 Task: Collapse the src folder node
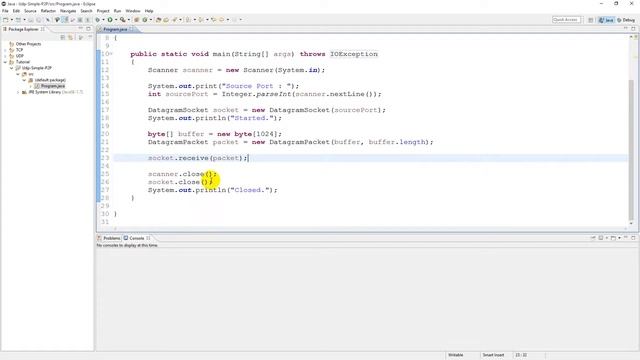pyautogui.click(x=18, y=74)
